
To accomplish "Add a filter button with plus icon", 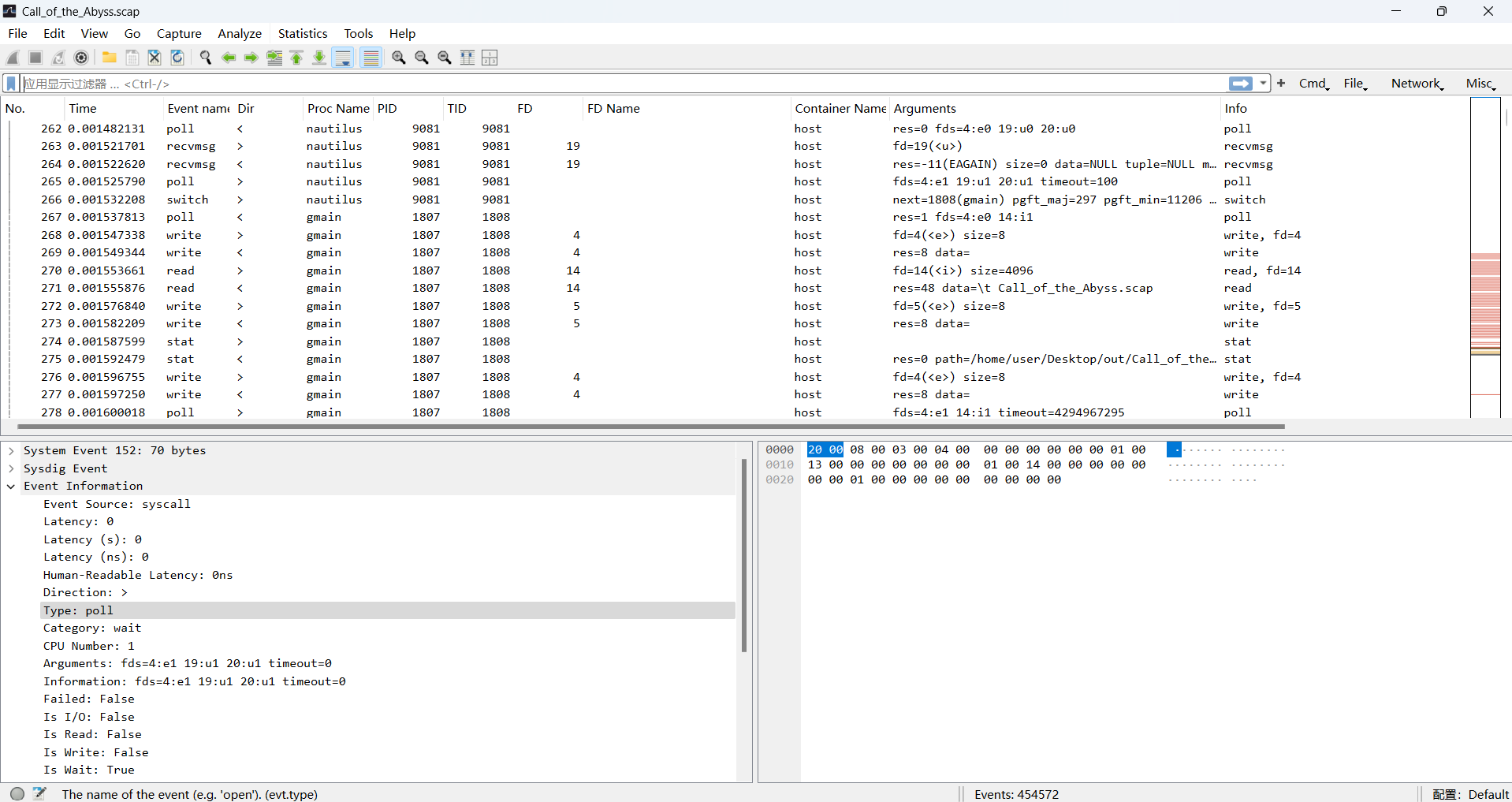I will coord(1281,83).
